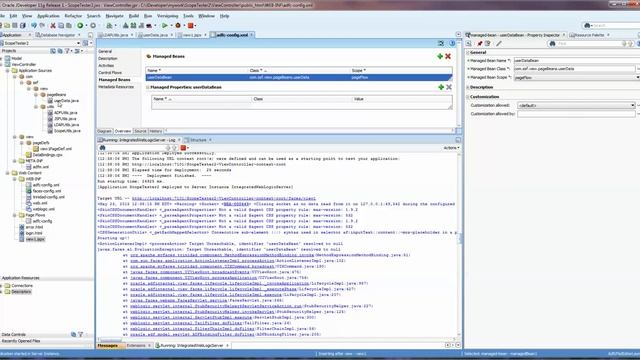Collapse the Page Flows folder node
This screenshot has height=360, width=640.
(x=15, y=215)
